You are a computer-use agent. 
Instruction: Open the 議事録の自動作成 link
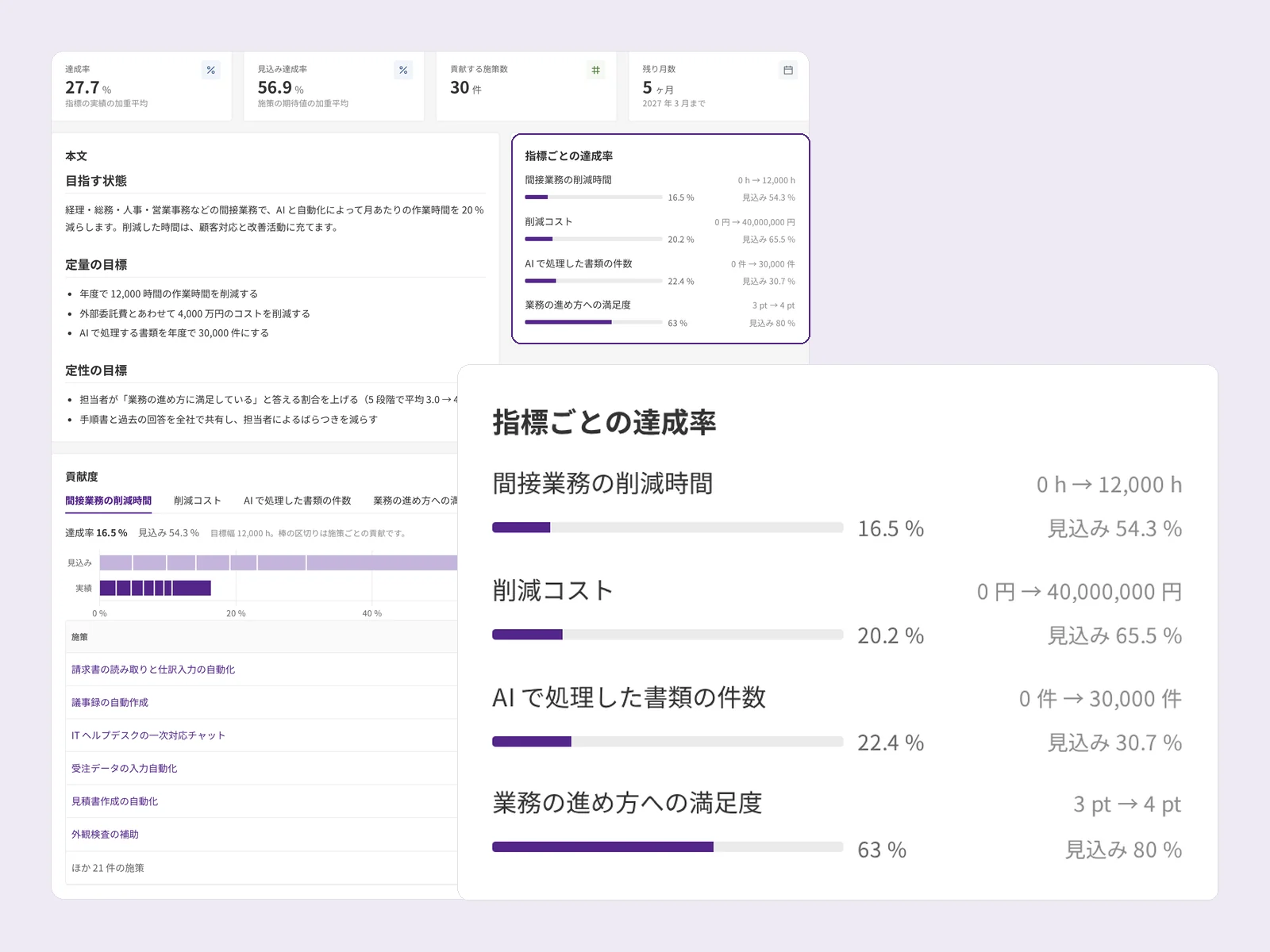110,703
